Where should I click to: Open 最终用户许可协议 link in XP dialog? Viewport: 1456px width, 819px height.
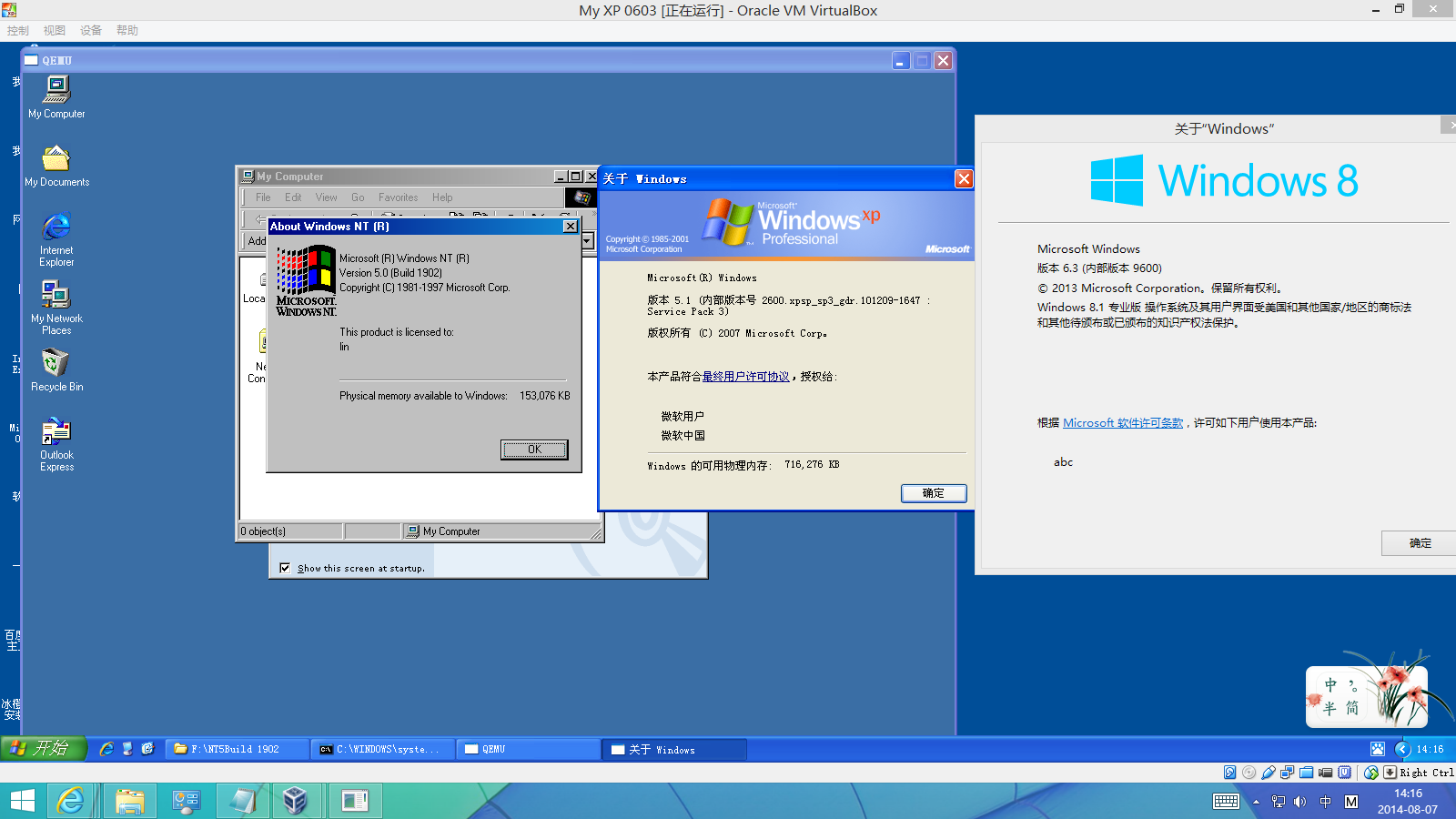746,377
